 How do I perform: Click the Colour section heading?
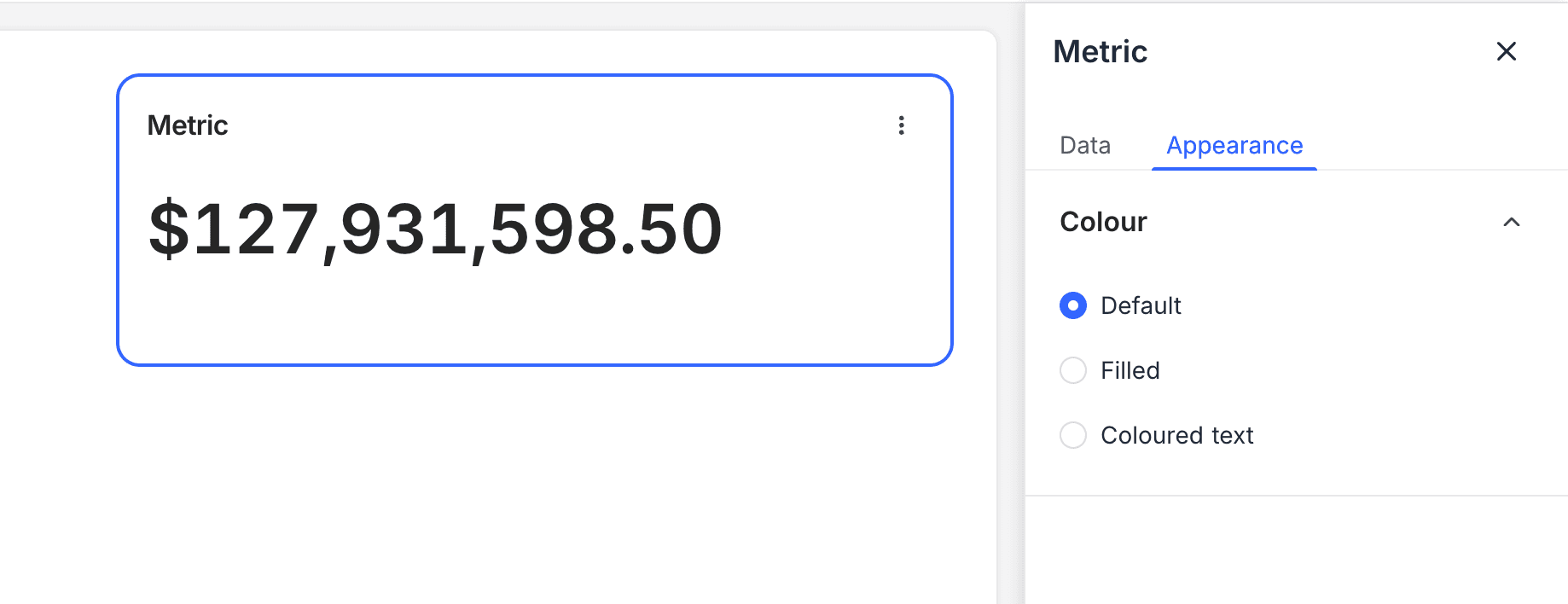click(x=1103, y=222)
